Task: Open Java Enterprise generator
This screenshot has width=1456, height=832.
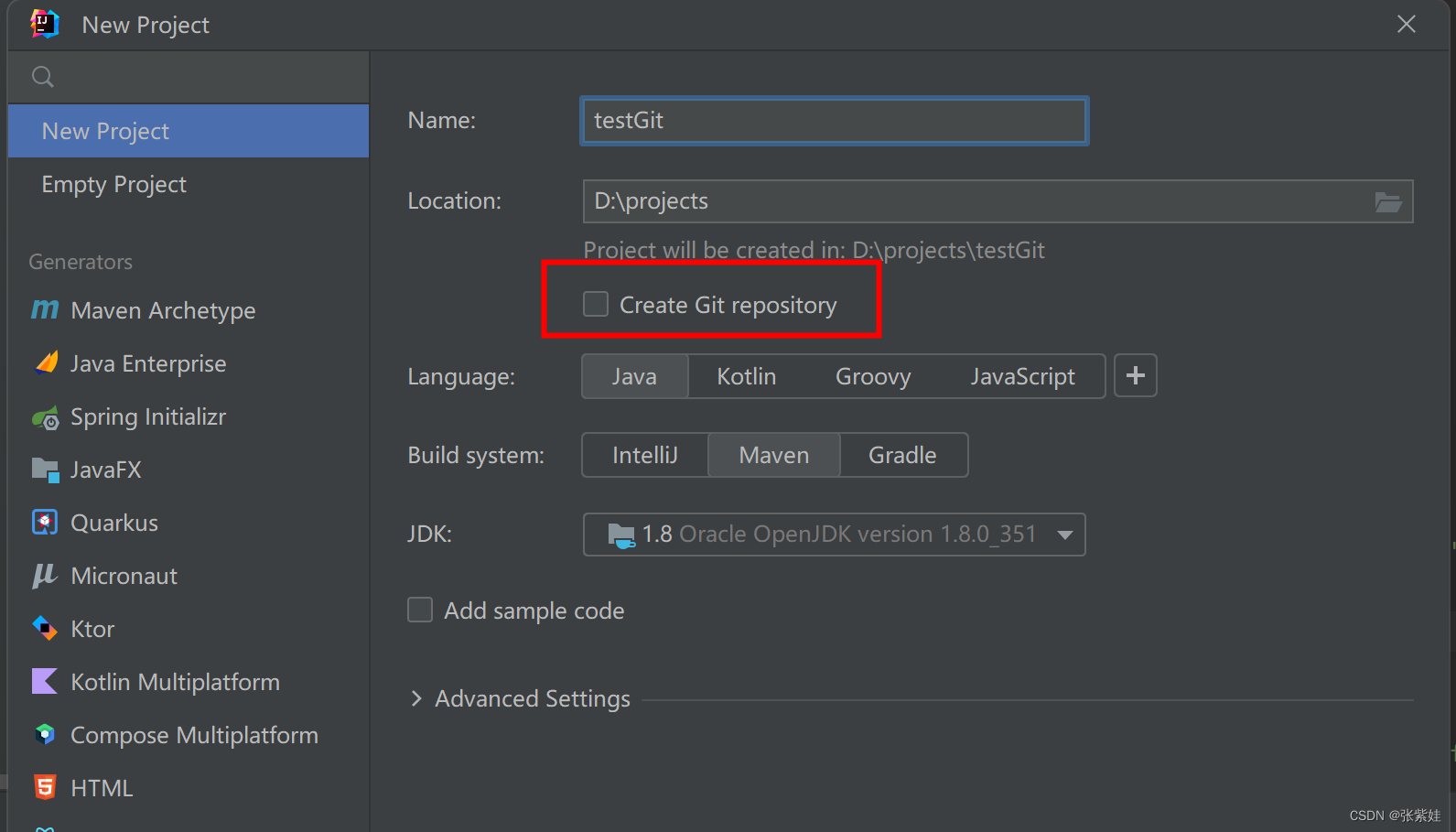Action: tap(189, 363)
